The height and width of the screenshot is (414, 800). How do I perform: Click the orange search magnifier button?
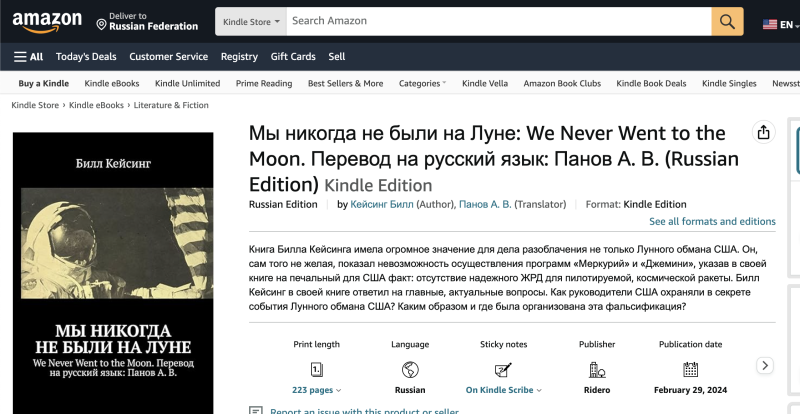[x=727, y=21]
